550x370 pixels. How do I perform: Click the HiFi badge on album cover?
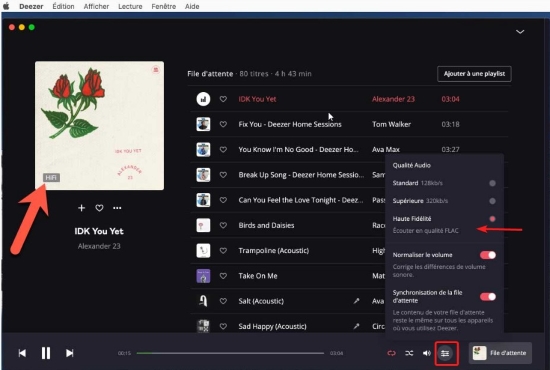click(51, 177)
